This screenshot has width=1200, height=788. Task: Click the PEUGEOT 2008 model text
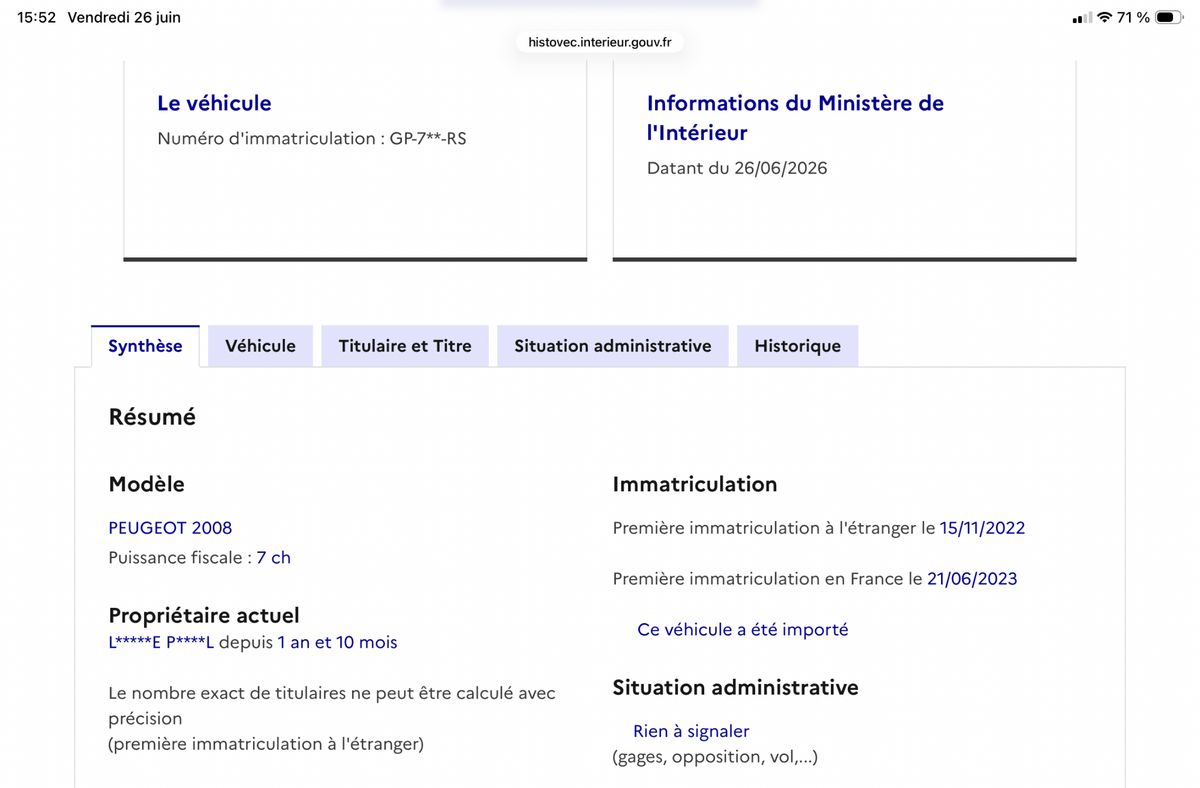pos(170,528)
